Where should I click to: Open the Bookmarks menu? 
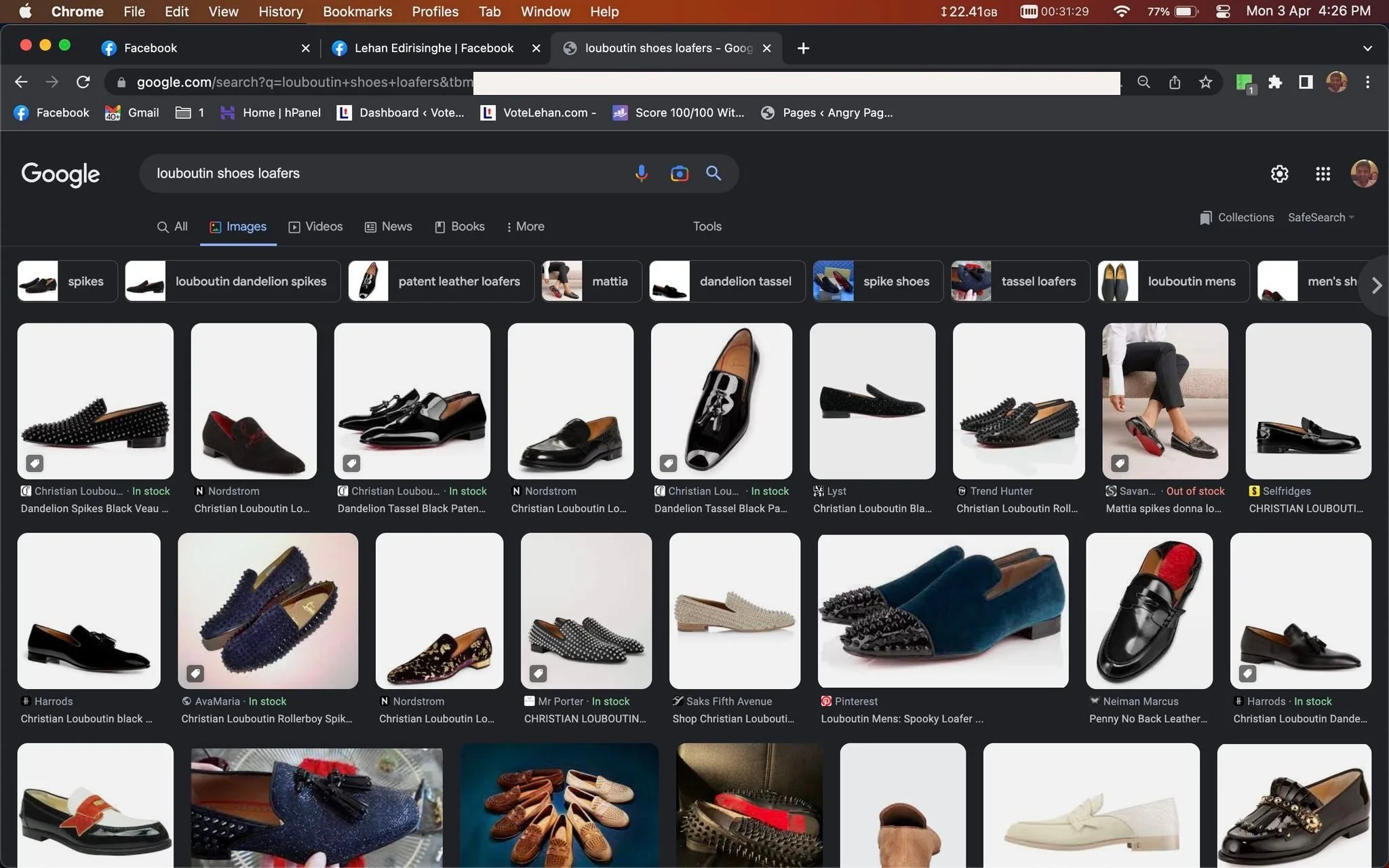[x=357, y=12]
